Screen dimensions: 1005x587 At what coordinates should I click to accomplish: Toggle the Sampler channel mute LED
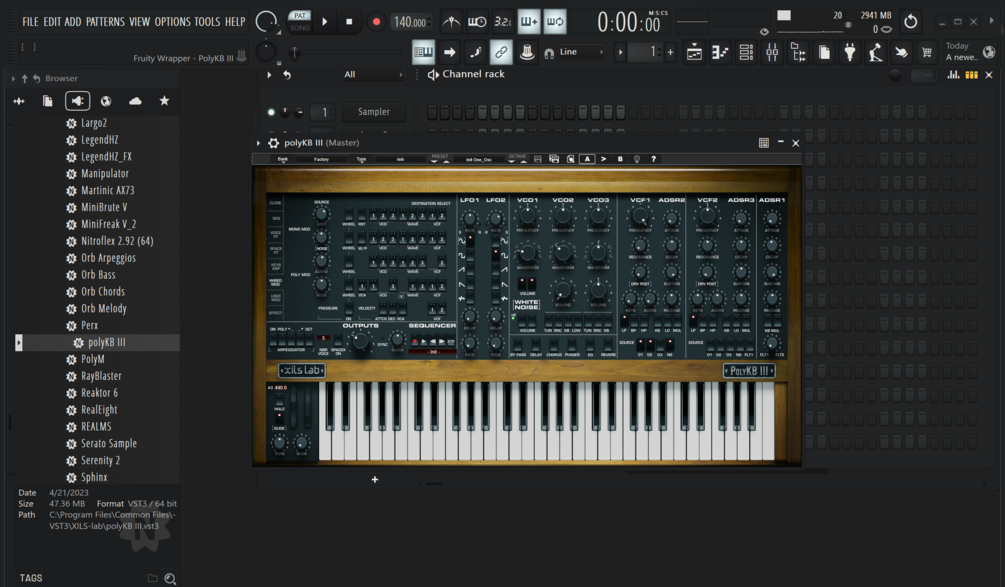271,112
